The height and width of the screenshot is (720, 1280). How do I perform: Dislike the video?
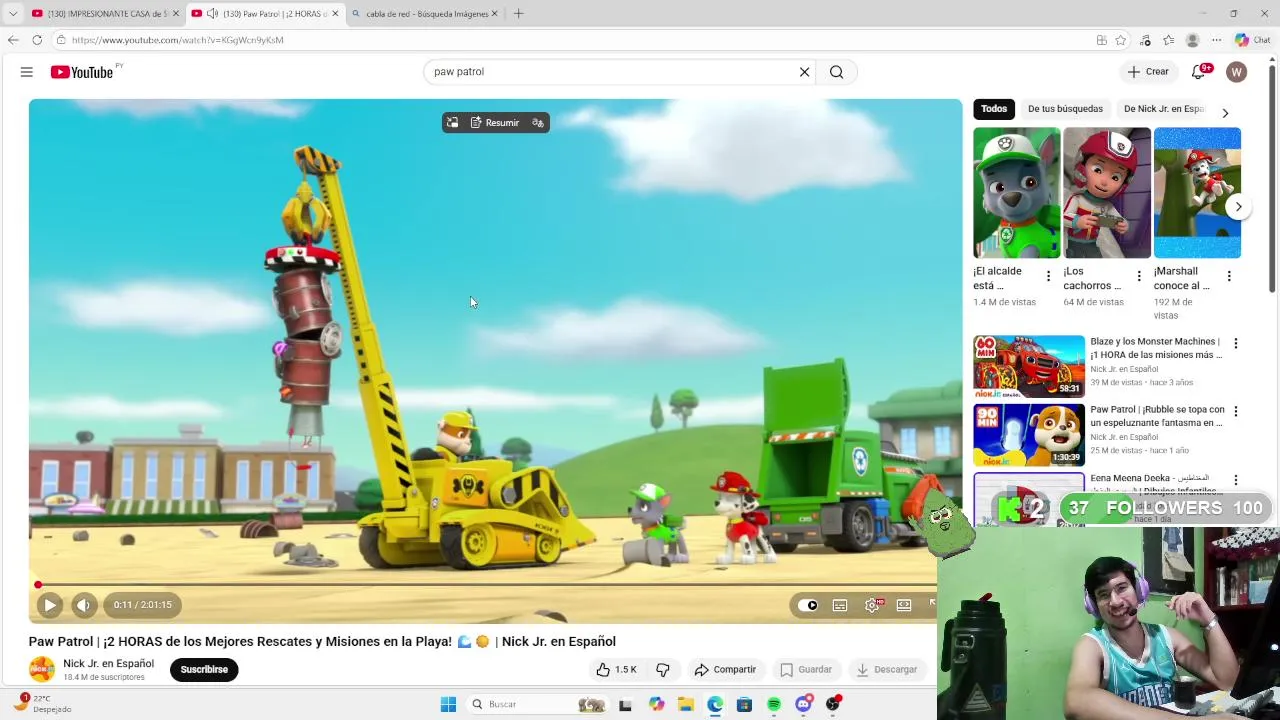(x=663, y=670)
